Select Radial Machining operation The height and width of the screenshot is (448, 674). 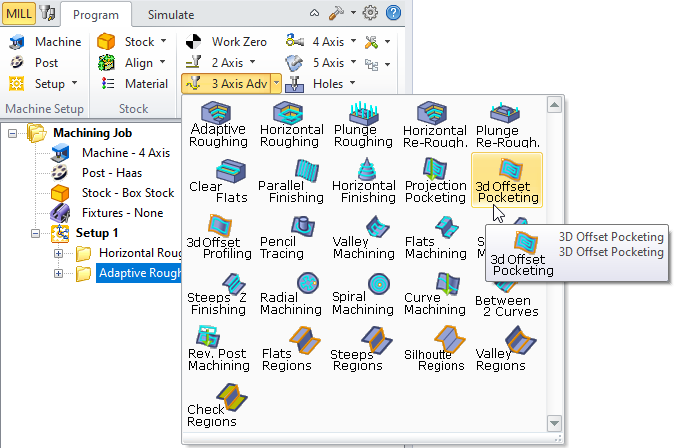[x=291, y=293]
